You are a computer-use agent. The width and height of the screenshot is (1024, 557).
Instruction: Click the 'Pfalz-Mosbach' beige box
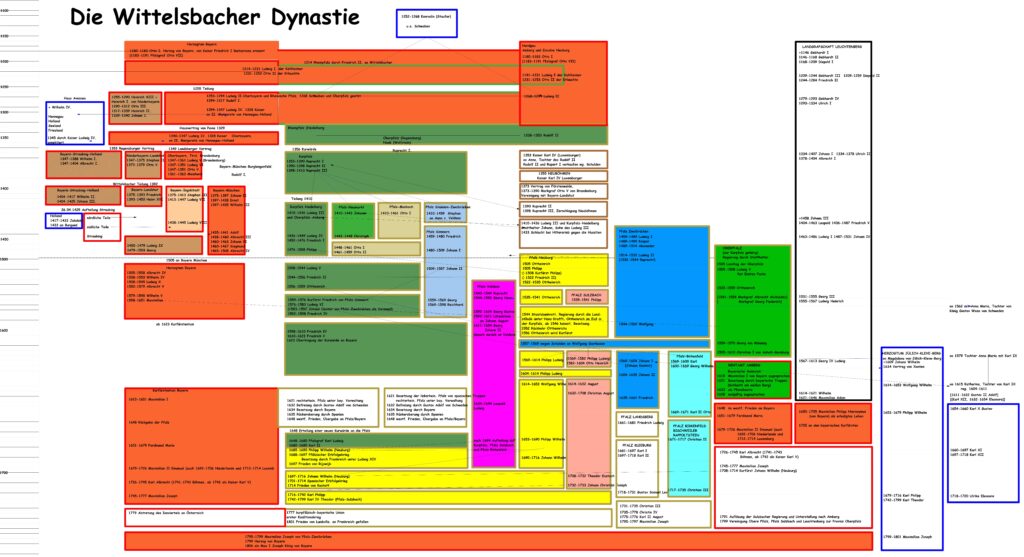[x=399, y=221]
